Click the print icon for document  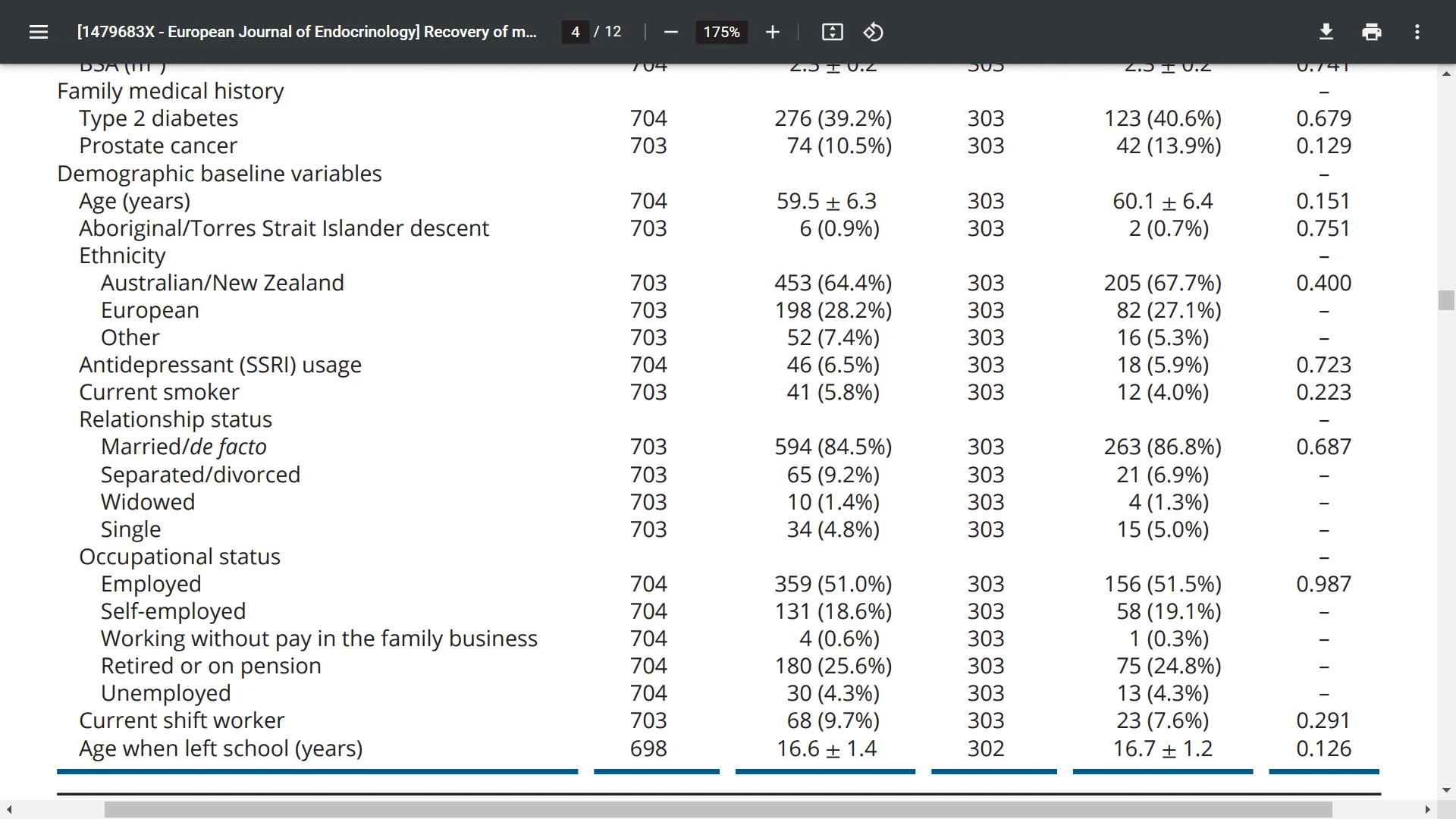(x=1371, y=31)
